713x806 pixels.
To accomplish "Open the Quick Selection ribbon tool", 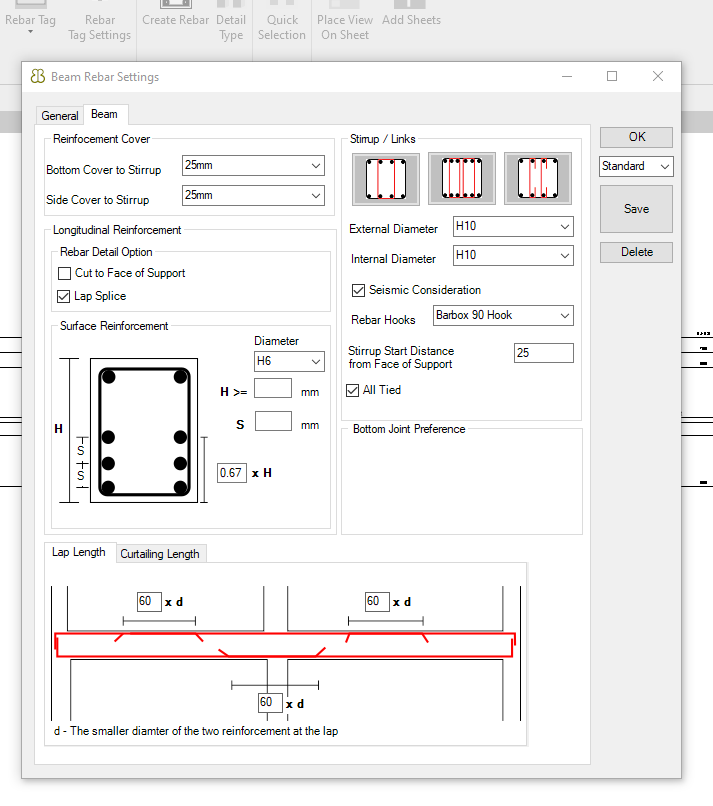I will [282, 27].
